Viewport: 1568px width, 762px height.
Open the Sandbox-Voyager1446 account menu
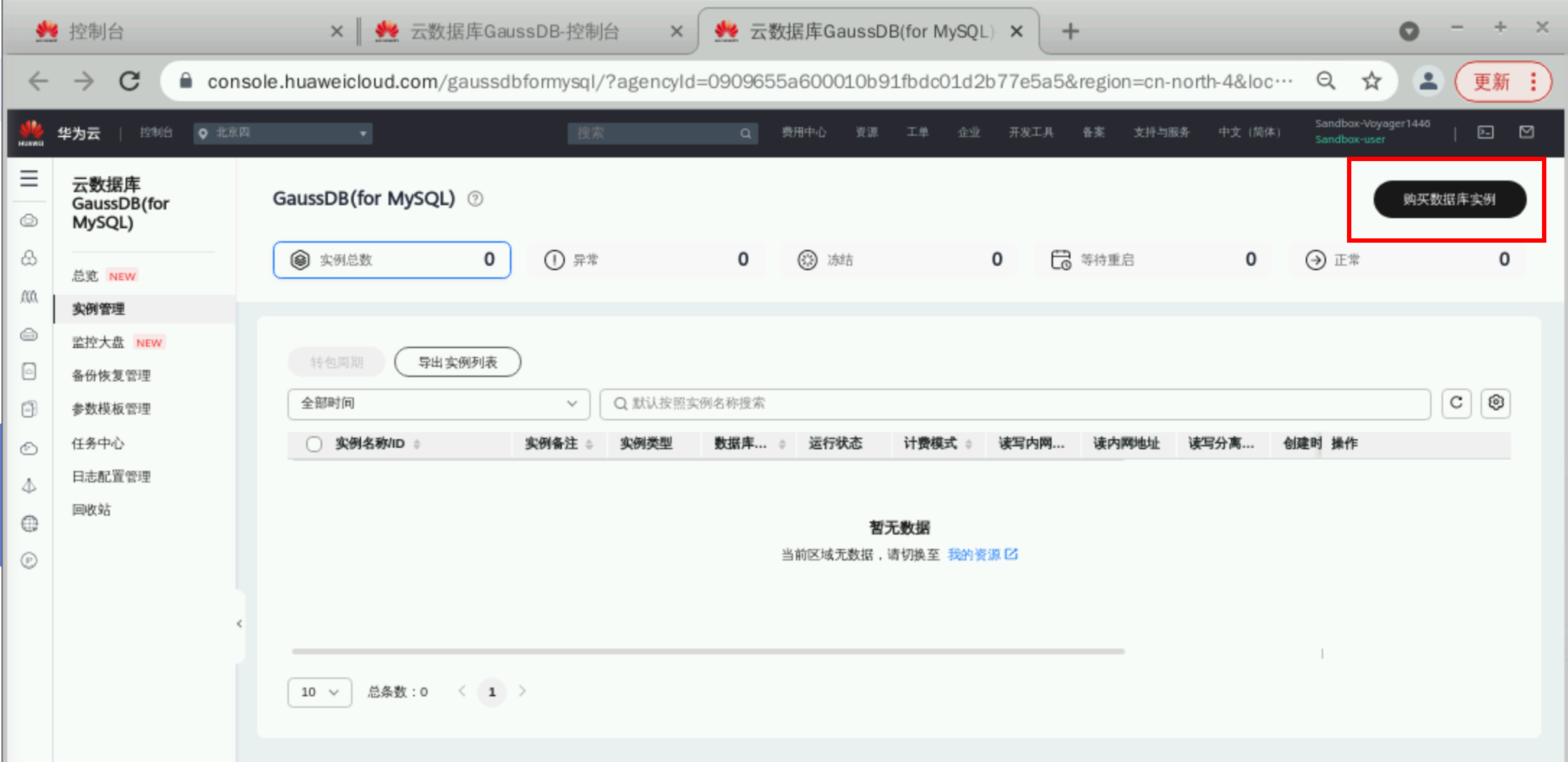[x=1372, y=131]
